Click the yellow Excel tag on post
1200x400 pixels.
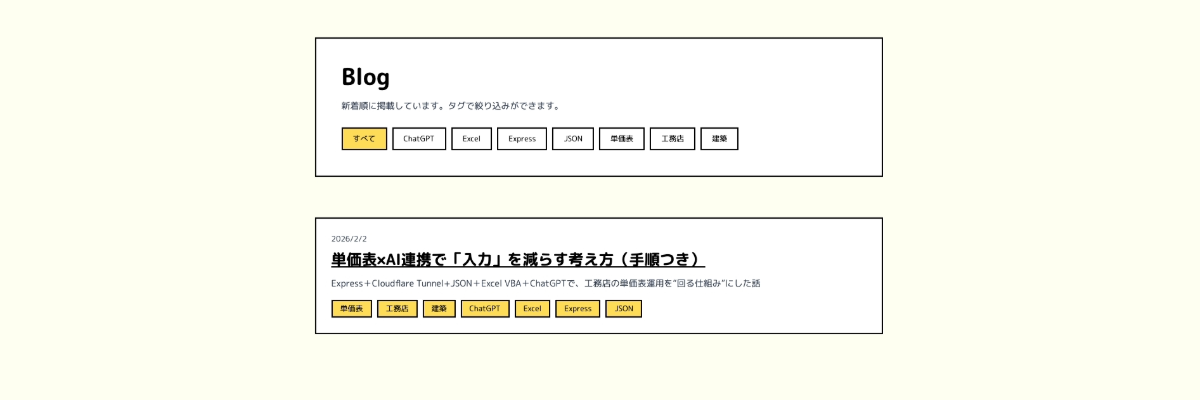pos(532,309)
